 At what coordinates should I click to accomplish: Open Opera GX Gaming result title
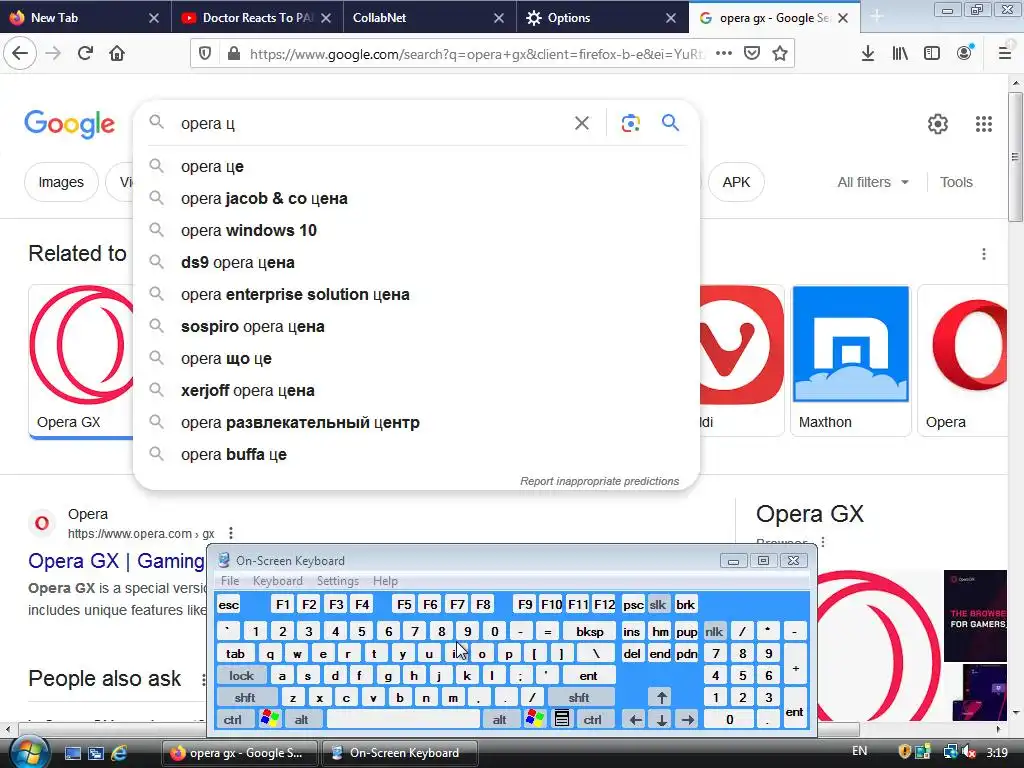[x=116, y=561]
